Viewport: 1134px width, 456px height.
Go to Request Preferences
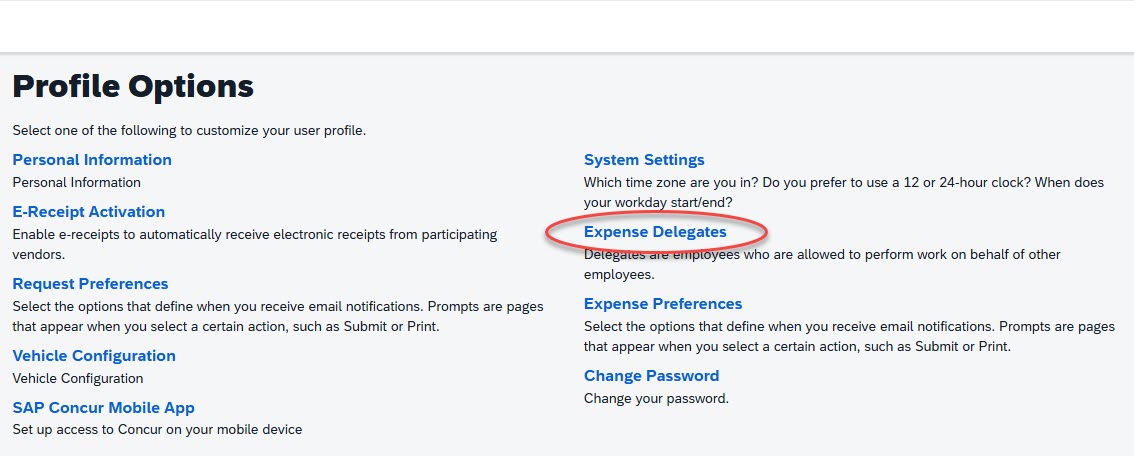90,284
